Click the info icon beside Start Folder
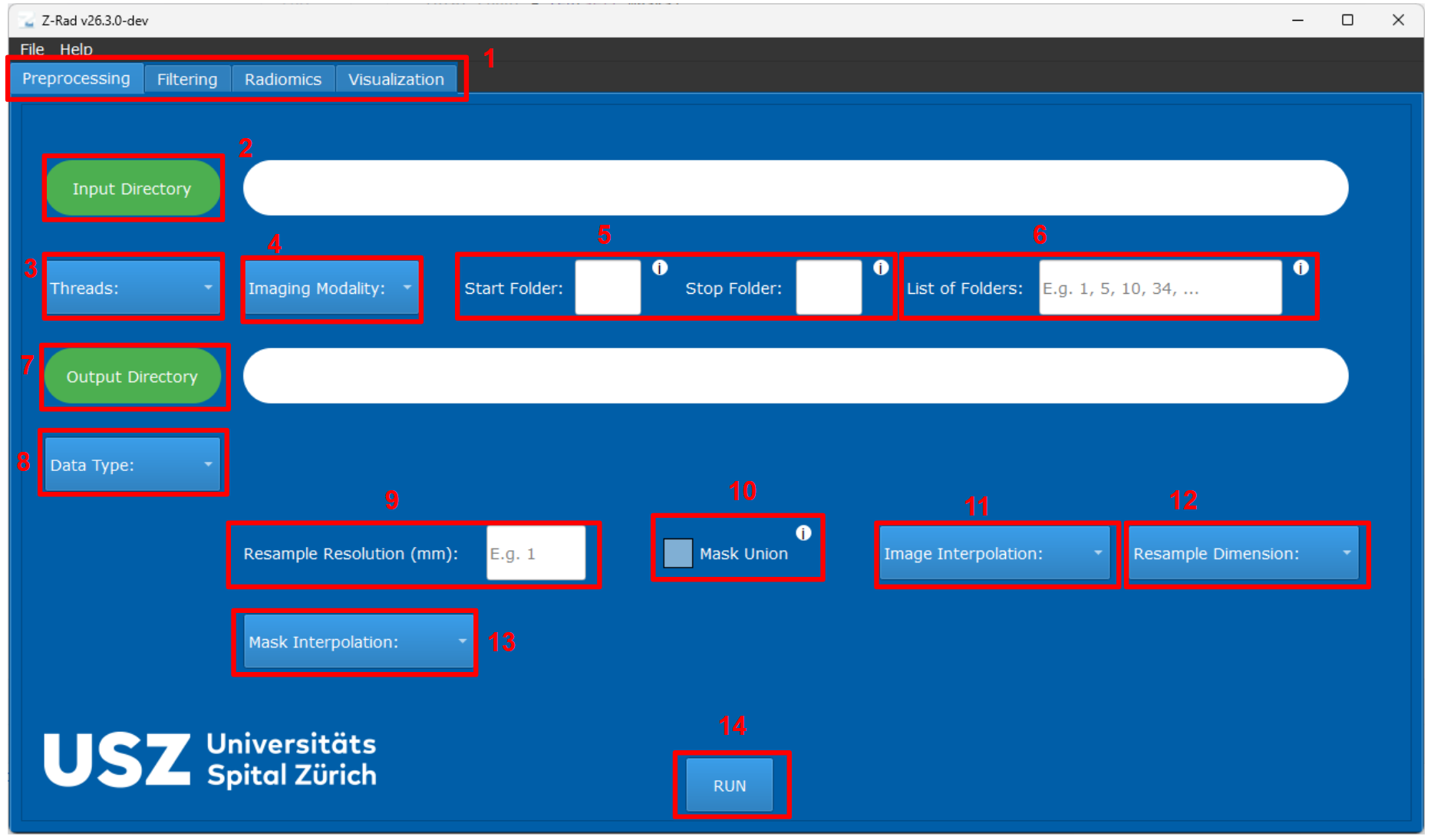 point(660,268)
